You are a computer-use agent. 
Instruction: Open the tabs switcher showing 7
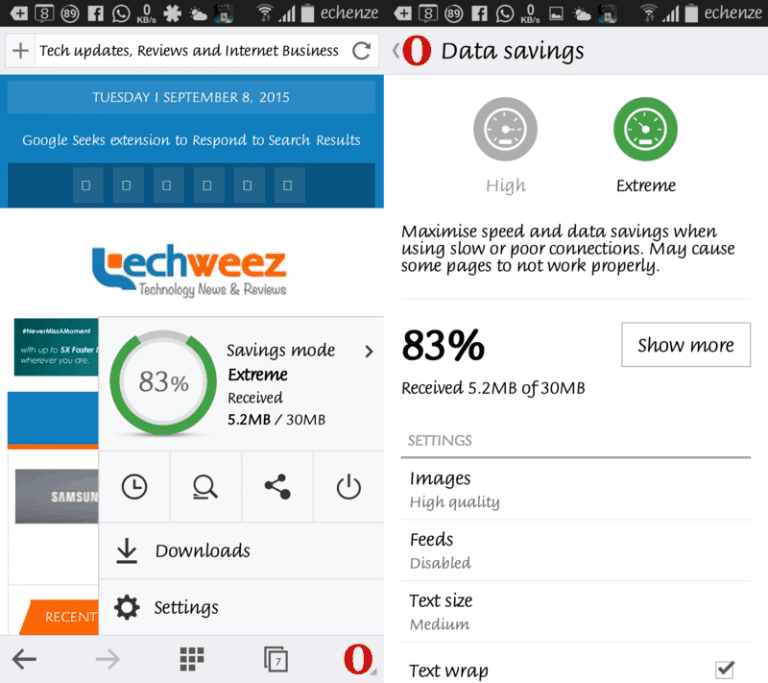[x=276, y=659]
